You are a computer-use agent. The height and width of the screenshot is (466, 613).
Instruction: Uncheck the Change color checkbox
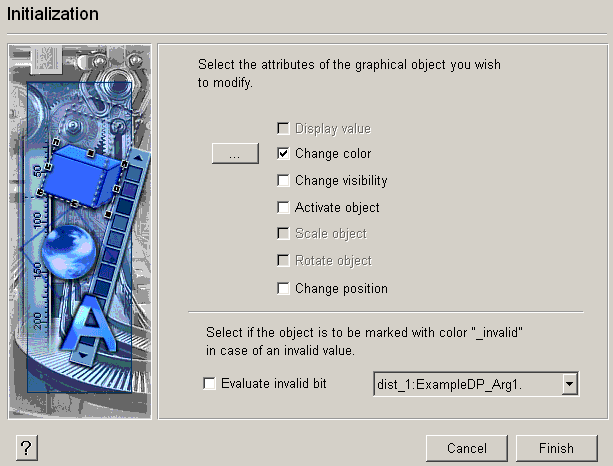pyautogui.click(x=284, y=154)
